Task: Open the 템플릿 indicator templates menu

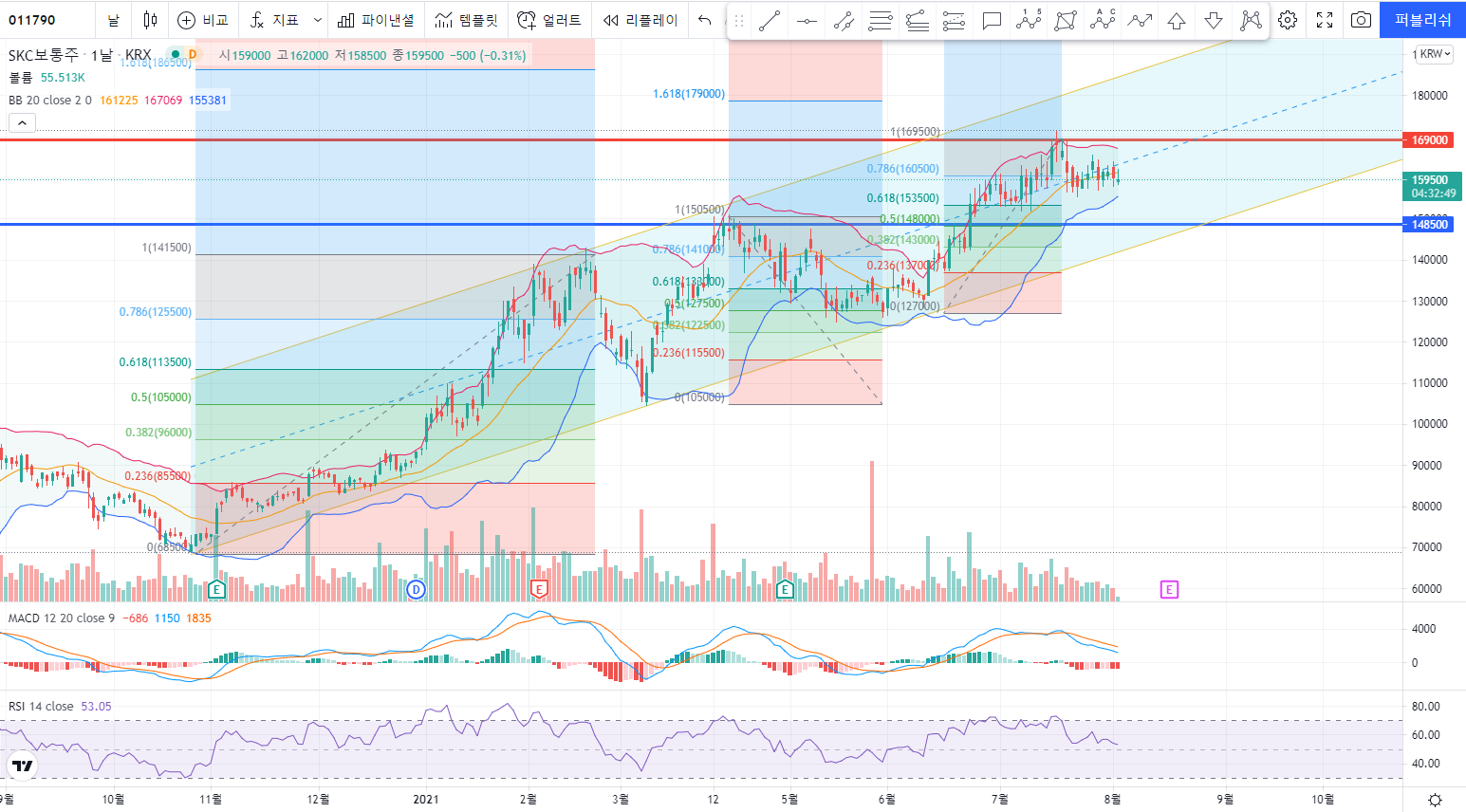Action: pos(466,20)
